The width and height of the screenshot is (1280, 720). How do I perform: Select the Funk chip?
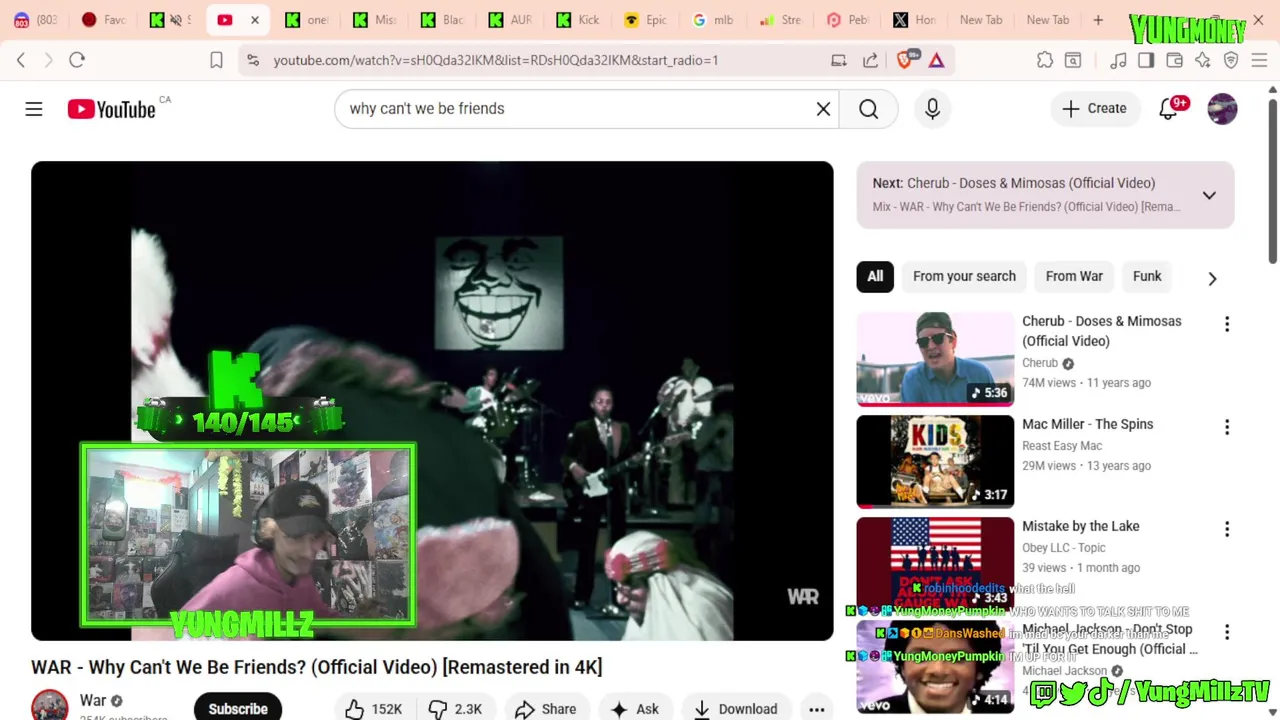[x=1147, y=276]
